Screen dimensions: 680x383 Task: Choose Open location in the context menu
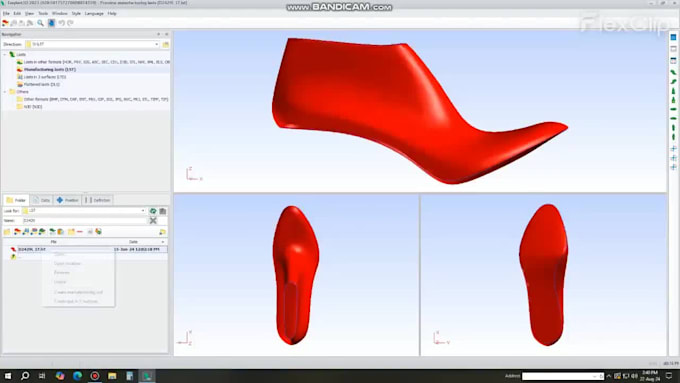(68, 263)
